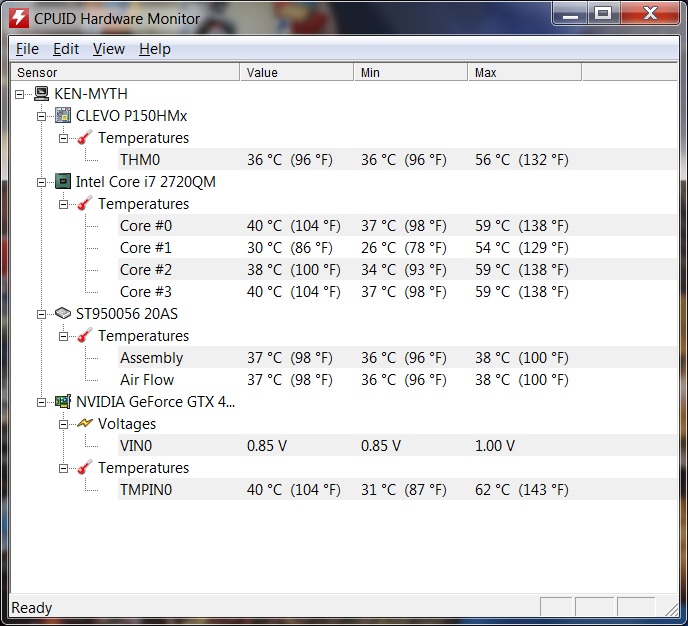
Task: Close the Hardware Monitor window
Action: [x=650, y=14]
